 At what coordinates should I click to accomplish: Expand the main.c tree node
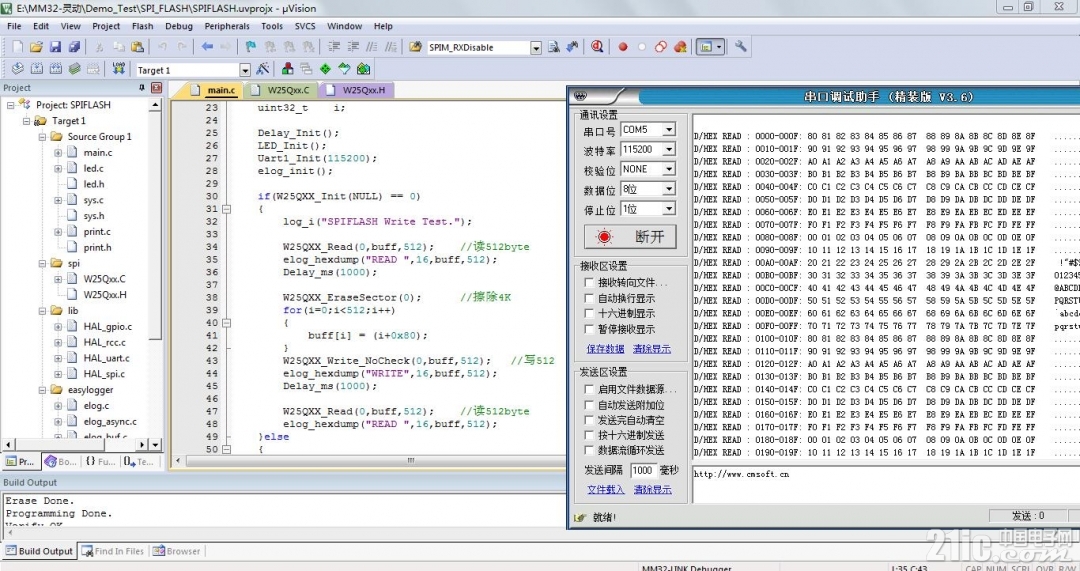click(x=58, y=153)
